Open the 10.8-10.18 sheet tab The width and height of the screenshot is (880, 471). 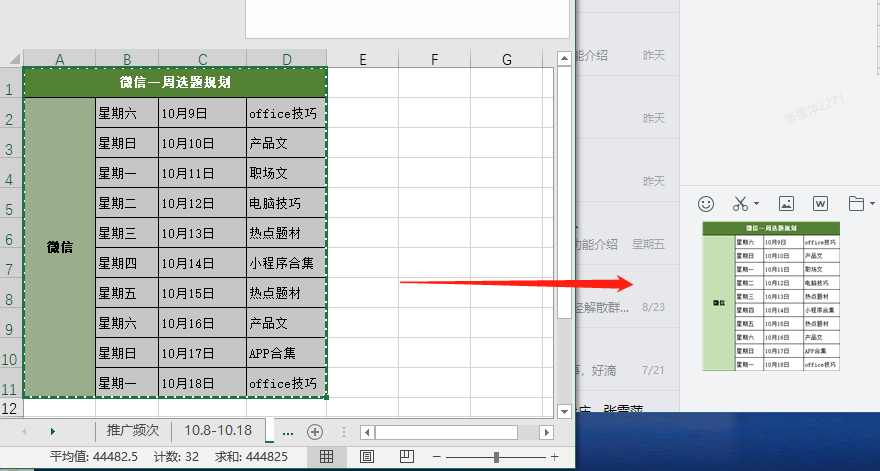point(218,431)
